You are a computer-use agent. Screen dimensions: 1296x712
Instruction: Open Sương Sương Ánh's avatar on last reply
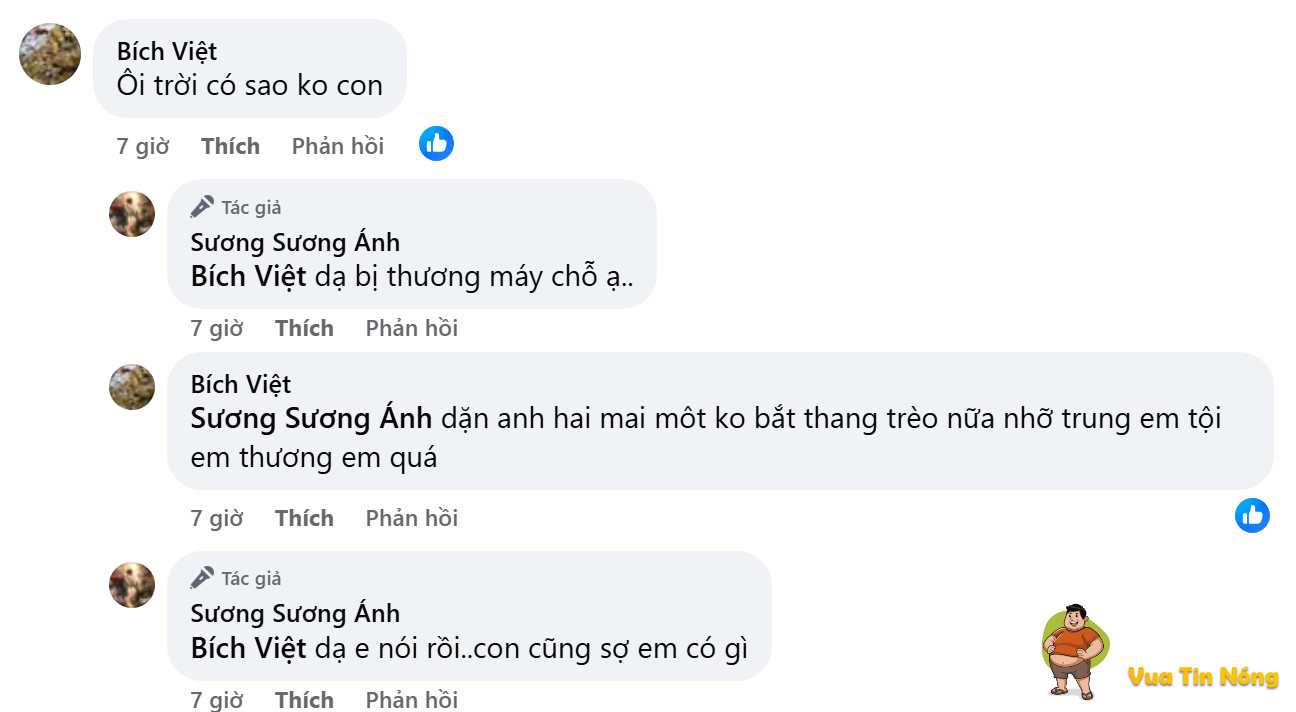pos(132,585)
